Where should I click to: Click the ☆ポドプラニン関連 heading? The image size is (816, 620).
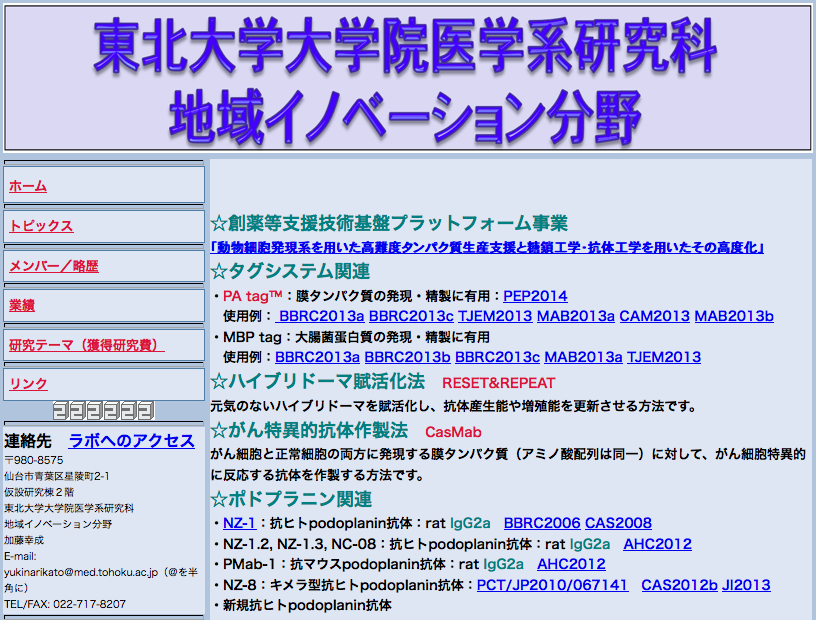point(291,499)
